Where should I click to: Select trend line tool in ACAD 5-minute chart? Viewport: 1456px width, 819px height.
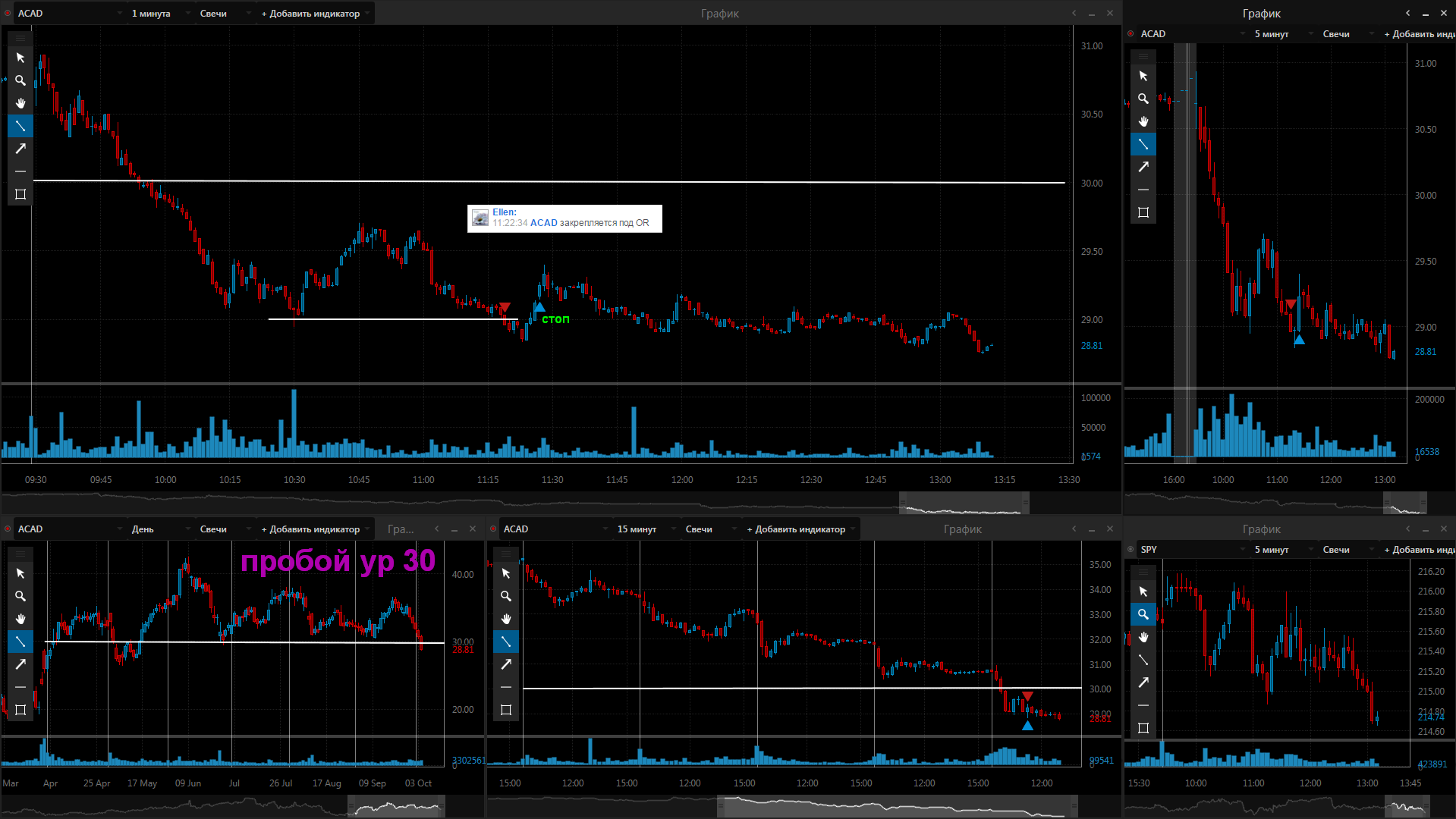pos(1143,144)
